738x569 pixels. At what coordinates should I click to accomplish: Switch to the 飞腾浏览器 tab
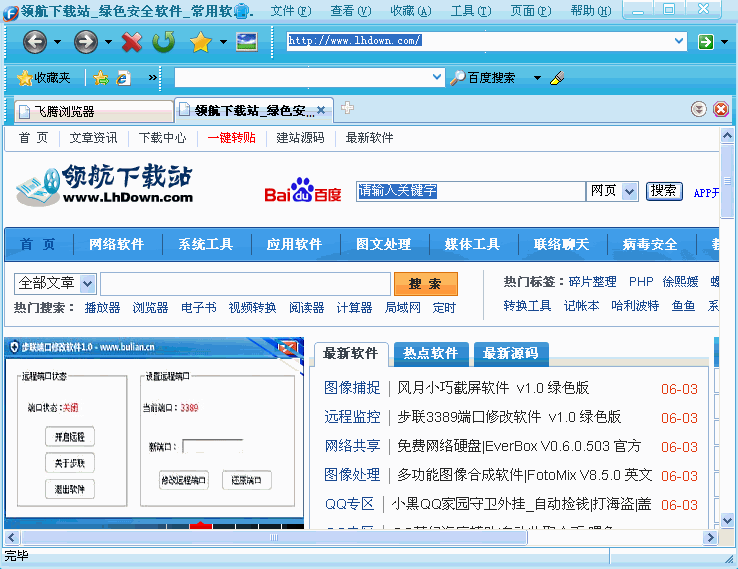(94, 112)
